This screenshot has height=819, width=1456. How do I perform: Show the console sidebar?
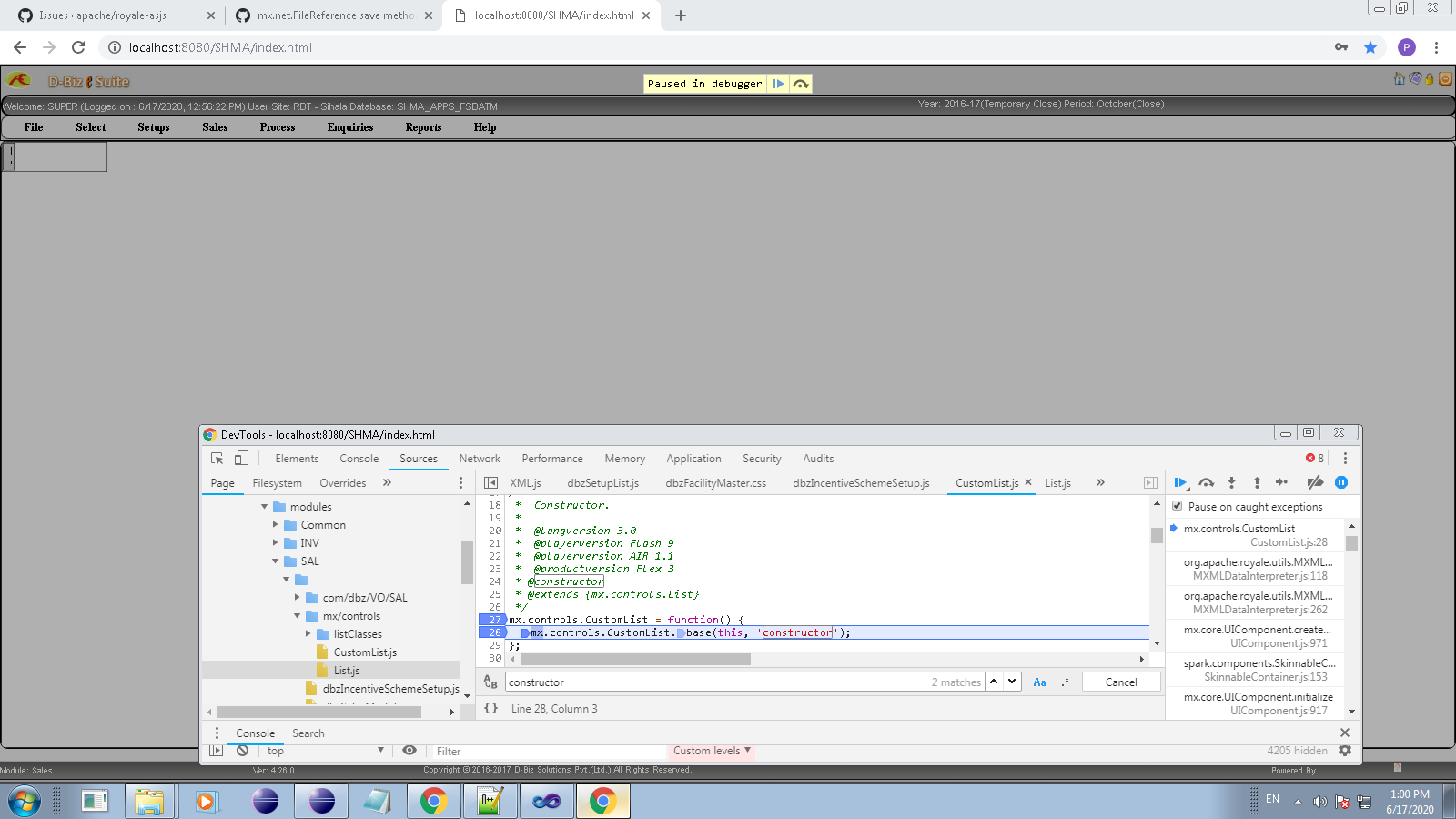(x=217, y=751)
